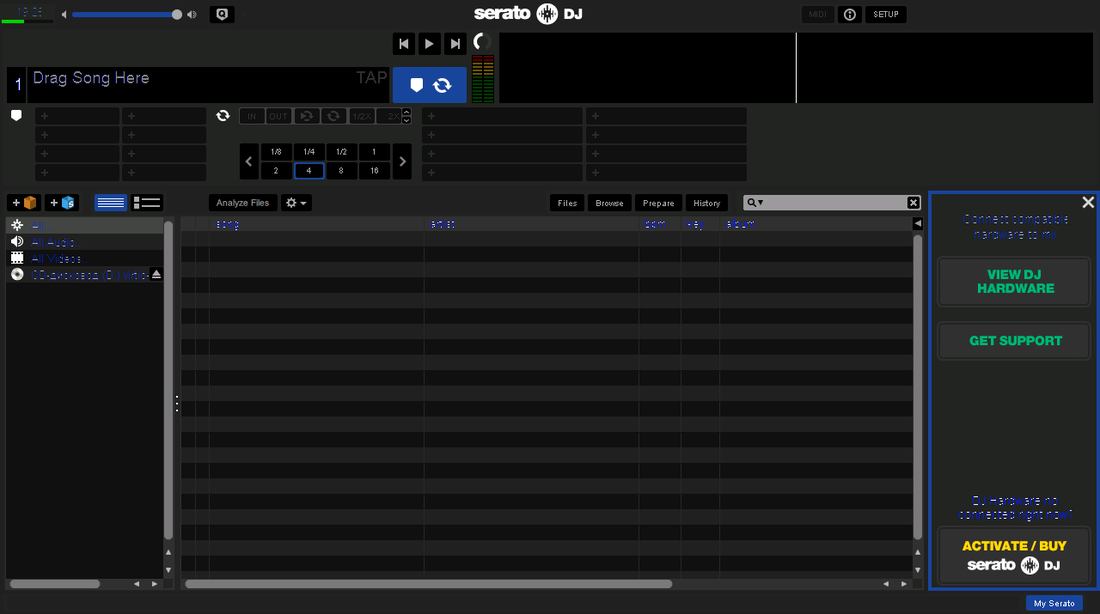The height and width of the screenshot is (614, 1100).
Task: Activate the autoloop 4-beat toggle
Action: click(308, 170)
